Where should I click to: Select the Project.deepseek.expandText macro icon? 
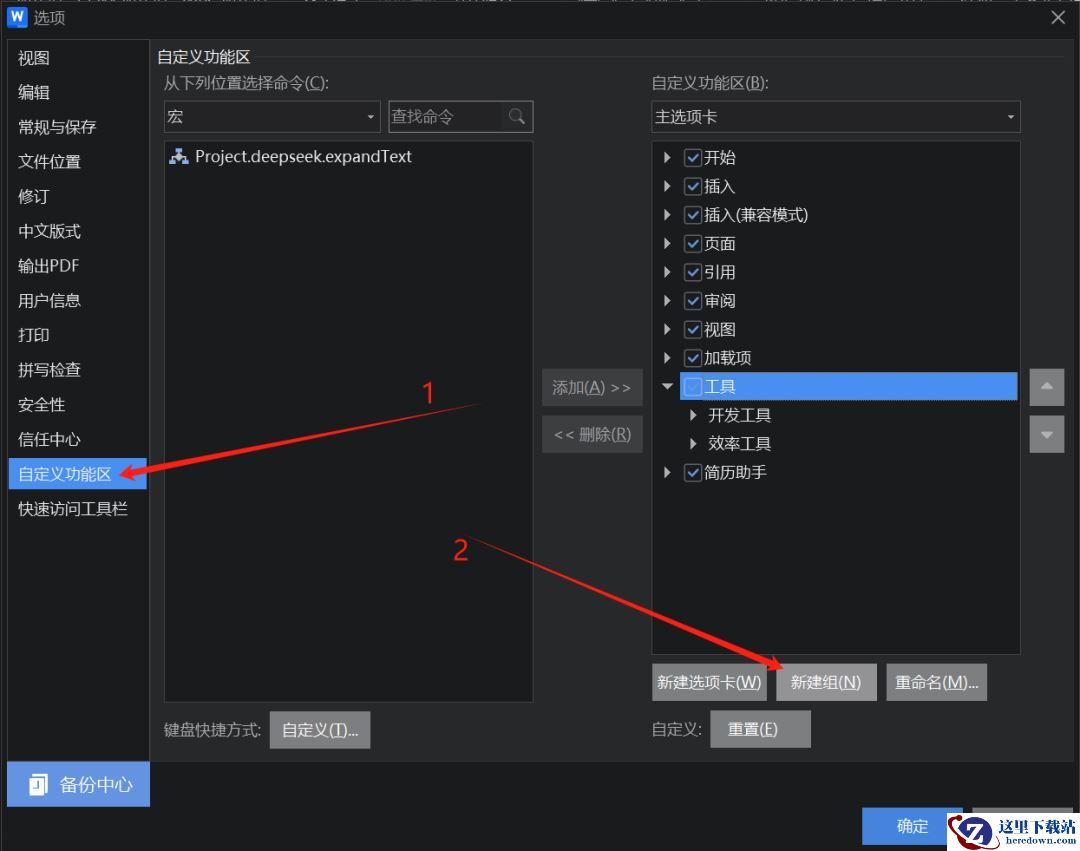(x=179, y=157)
